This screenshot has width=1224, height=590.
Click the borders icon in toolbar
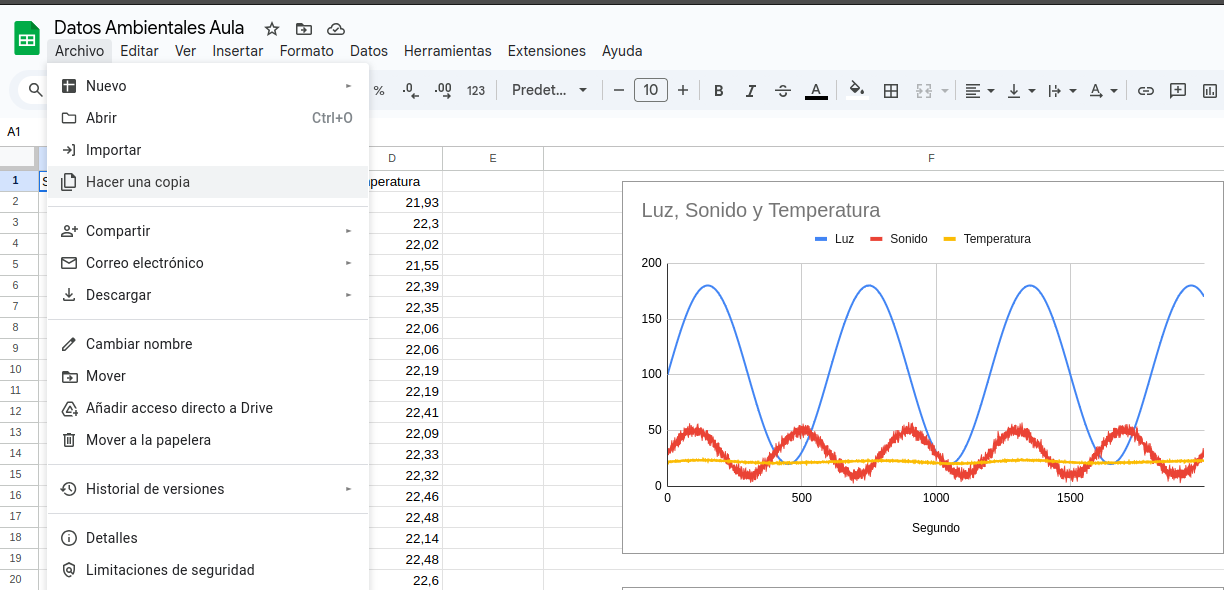891,91
